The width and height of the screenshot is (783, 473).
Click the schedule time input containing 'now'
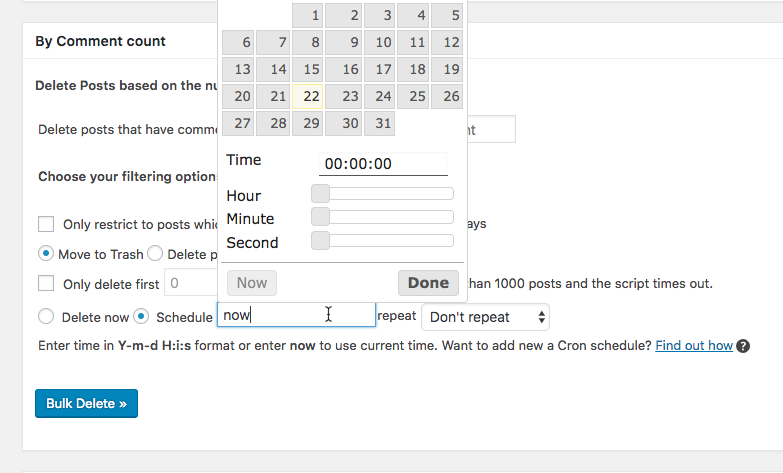[296, 315]
